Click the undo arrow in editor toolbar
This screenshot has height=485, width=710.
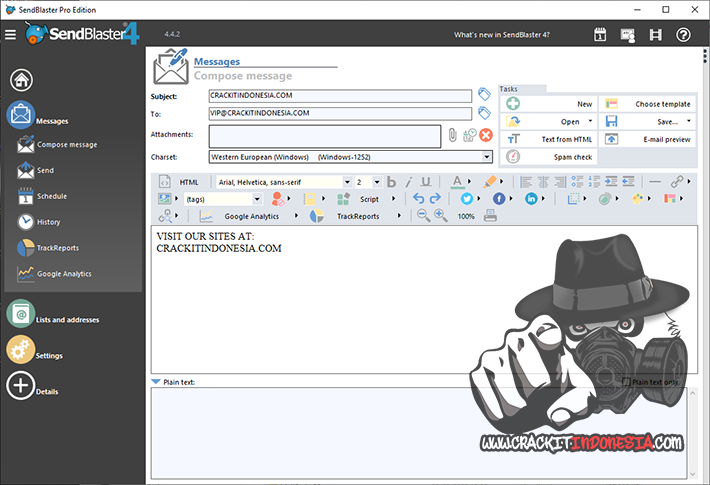419,199
